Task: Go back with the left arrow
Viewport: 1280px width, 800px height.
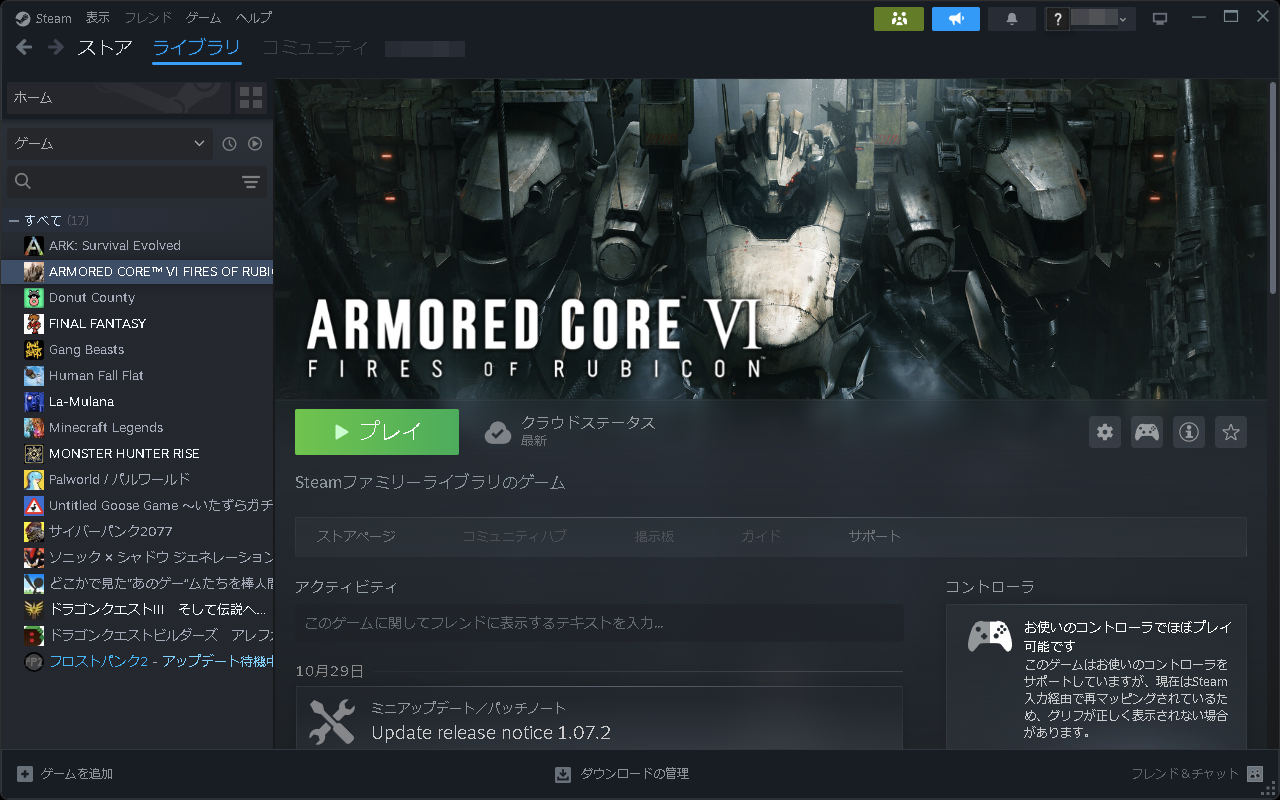Action: [25, 47]
